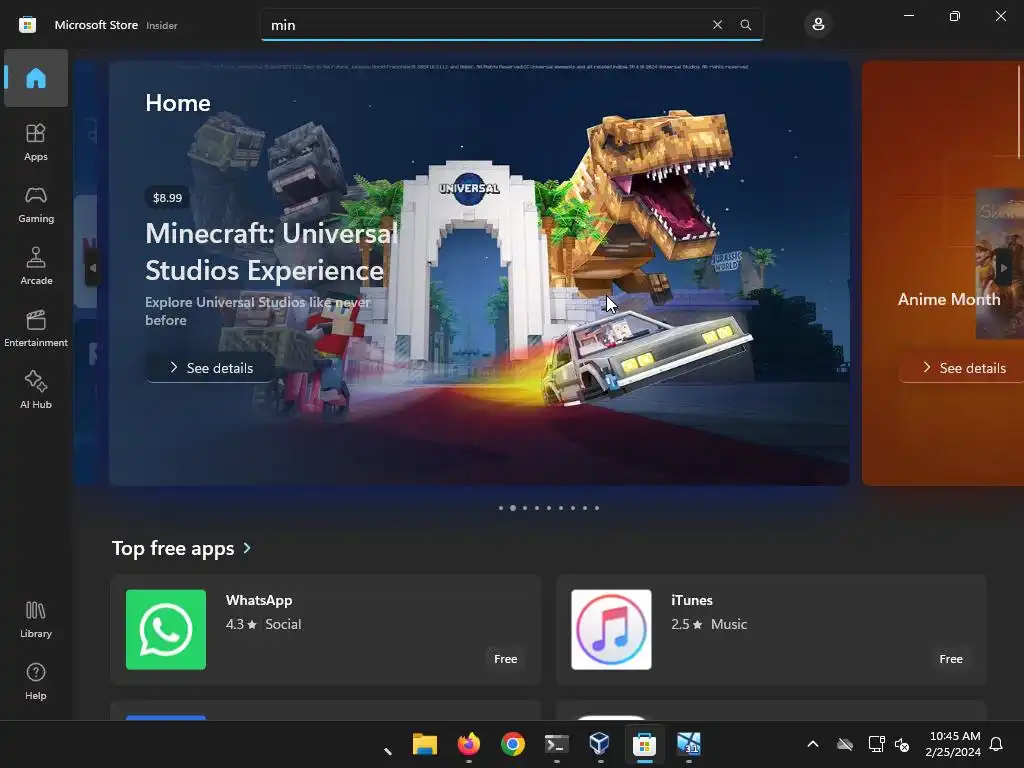
Task: Open Minecraft: Universal Studios Experience banner
Action: (x=479, y=273)
